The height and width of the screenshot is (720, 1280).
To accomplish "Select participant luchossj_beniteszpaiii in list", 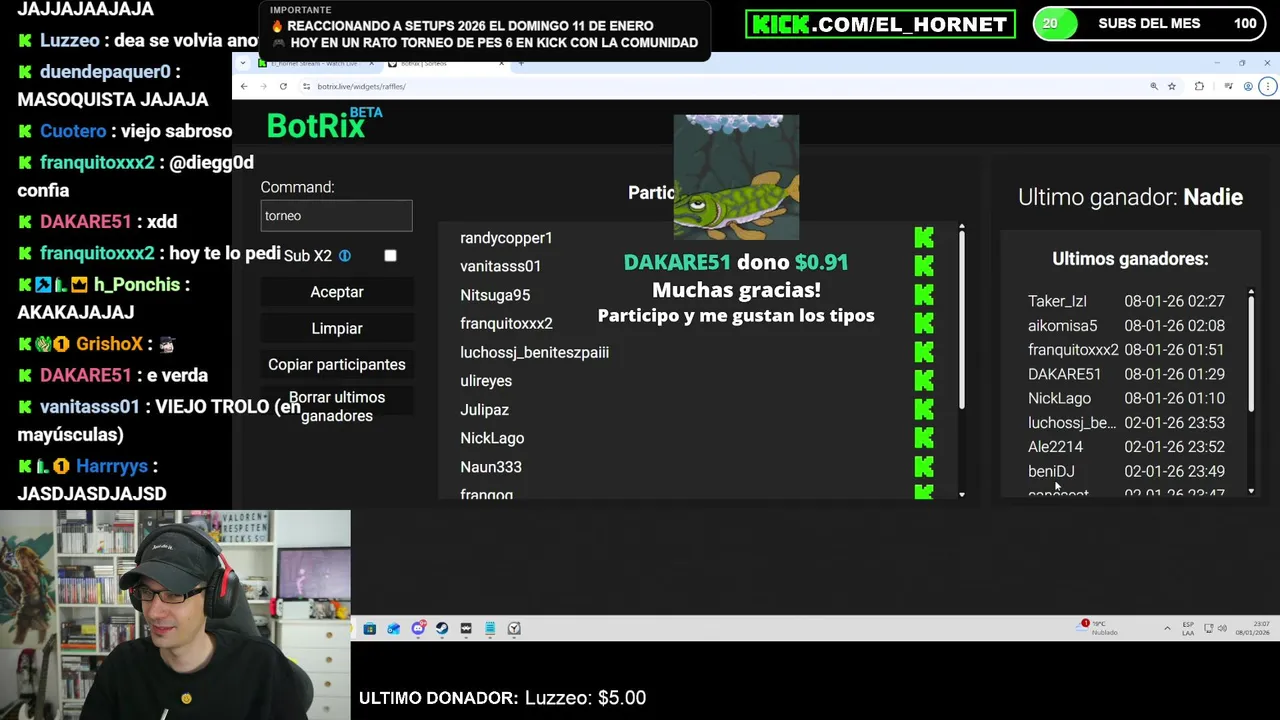I will point(534,352).
